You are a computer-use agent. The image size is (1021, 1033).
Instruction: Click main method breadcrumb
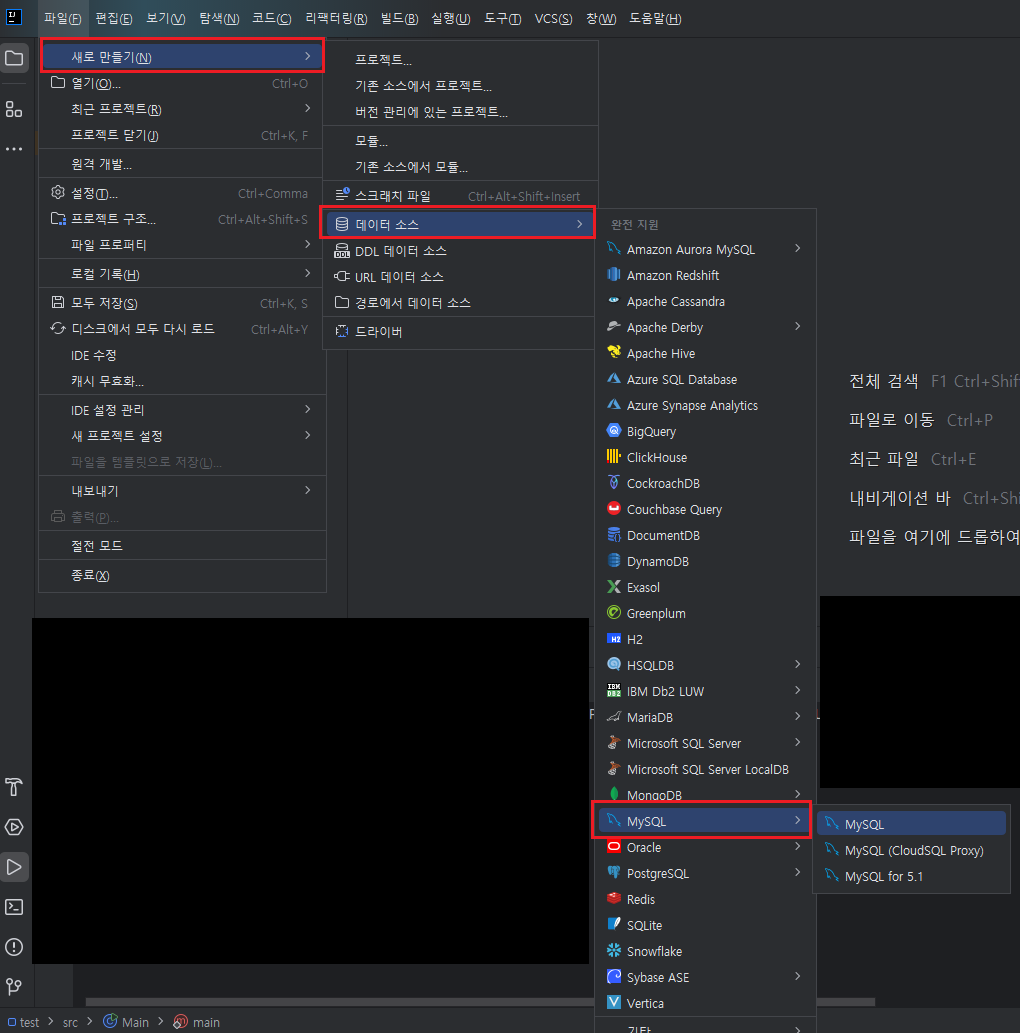197,1022
